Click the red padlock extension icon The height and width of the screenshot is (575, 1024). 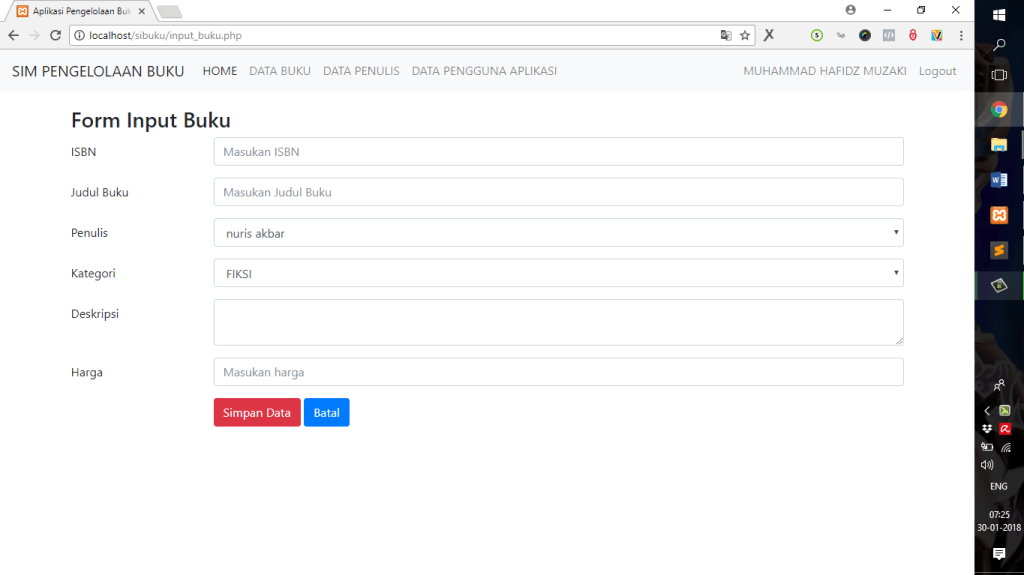tap(913, 35)
